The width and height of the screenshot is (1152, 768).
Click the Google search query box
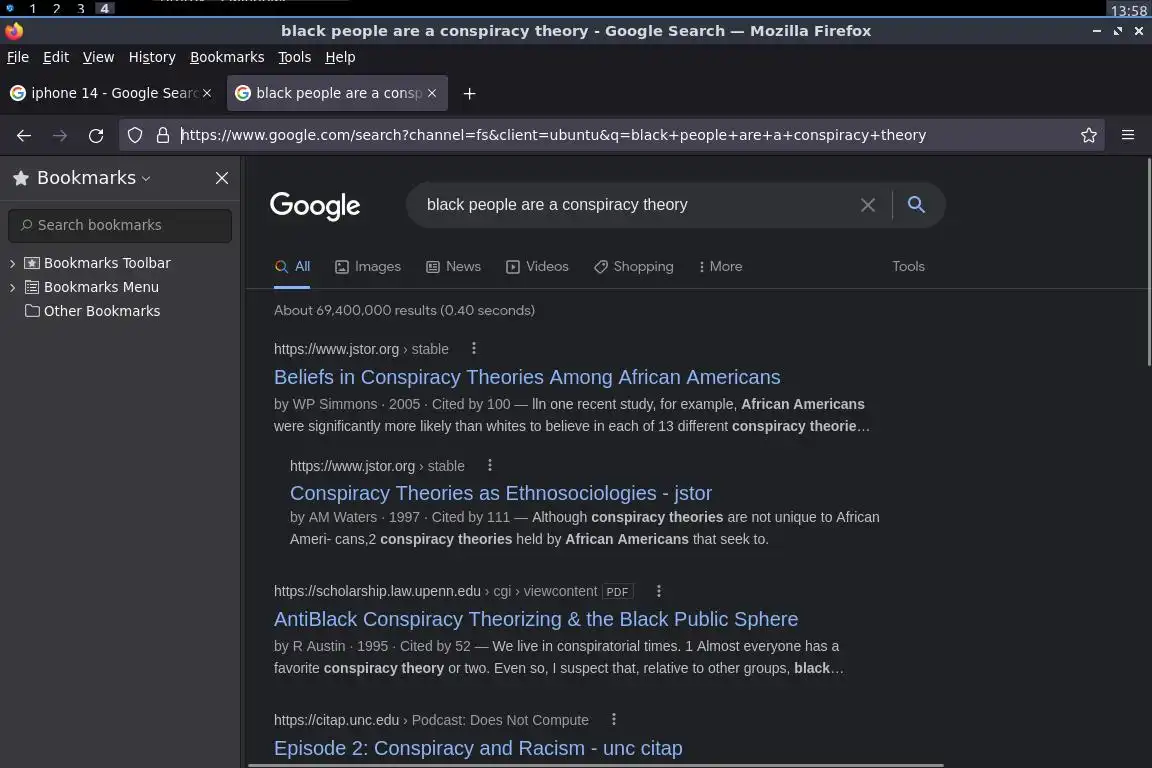pos(638,205)
